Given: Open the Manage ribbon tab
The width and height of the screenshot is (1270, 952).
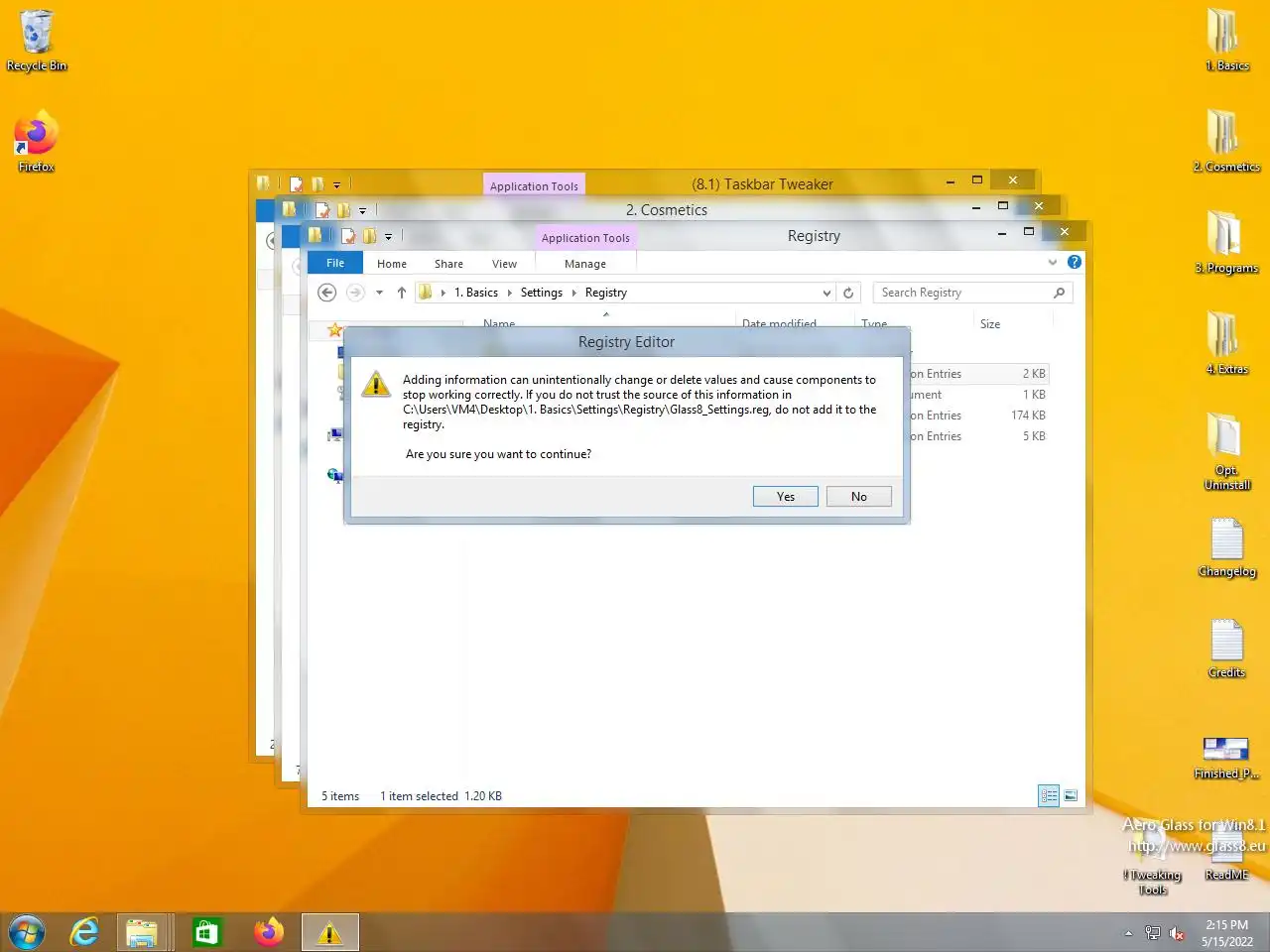Looking at the screenshot, I should tap(585, 264).
